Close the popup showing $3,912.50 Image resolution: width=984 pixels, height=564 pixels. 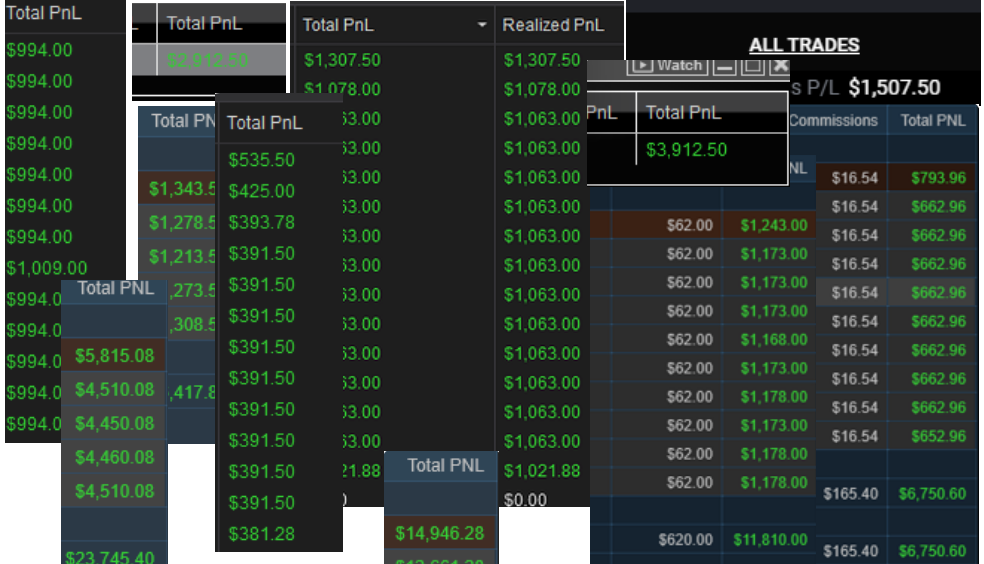coord(778,66)
